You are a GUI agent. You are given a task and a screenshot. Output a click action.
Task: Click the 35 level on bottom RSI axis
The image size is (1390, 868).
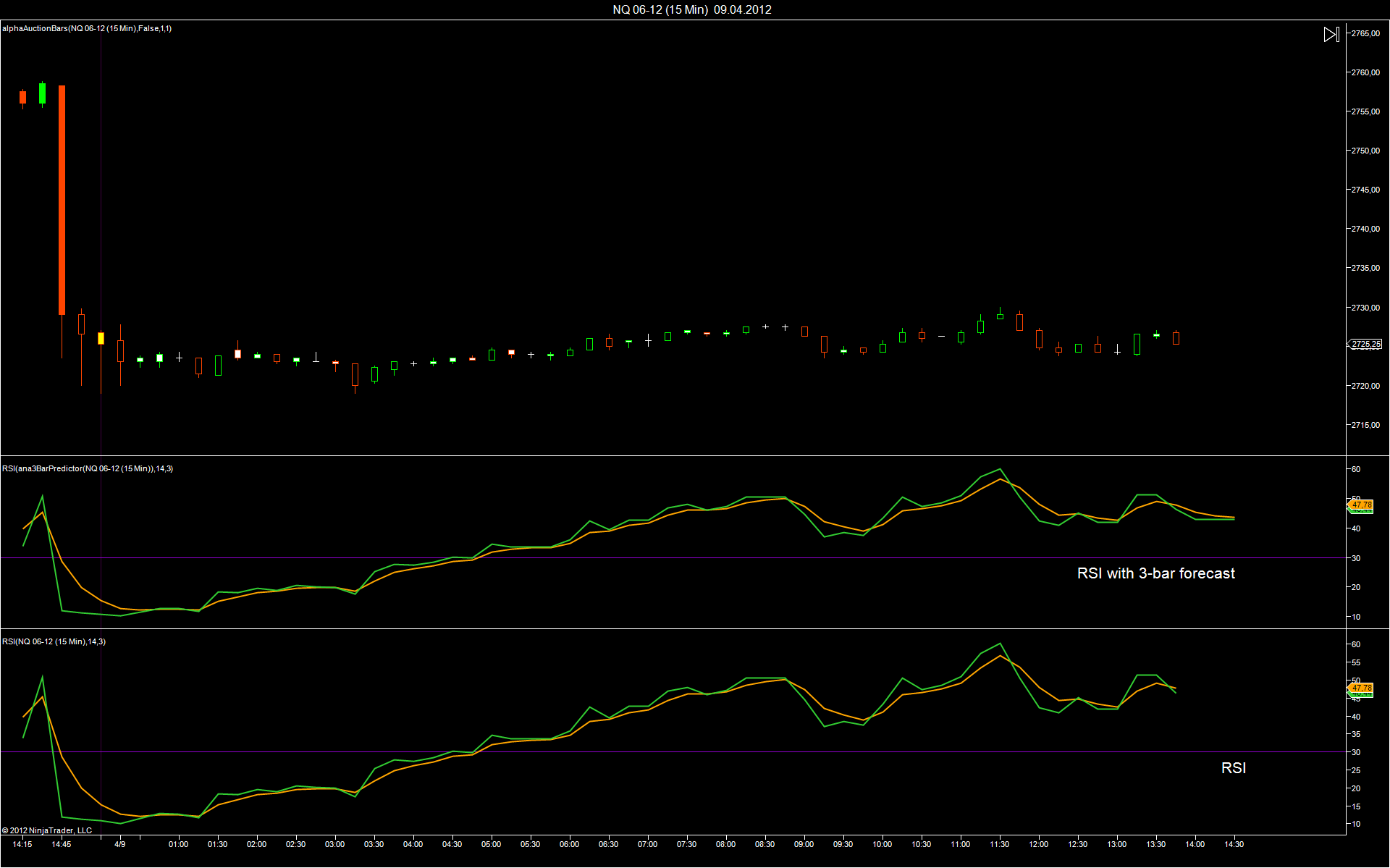(1356, 734)
